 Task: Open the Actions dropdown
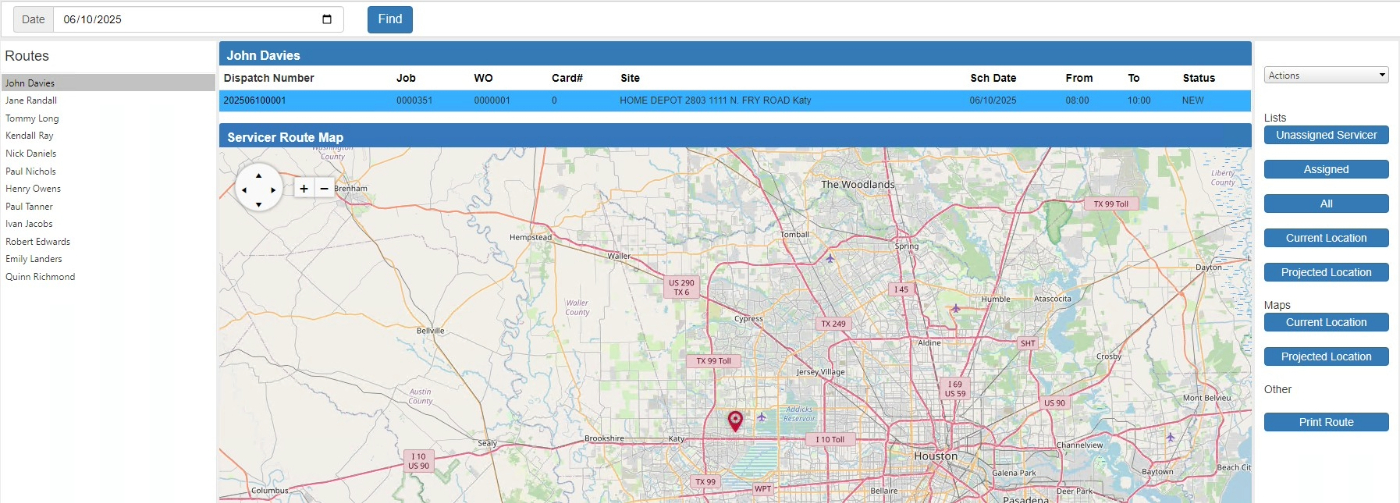[x=1326, y=75]
